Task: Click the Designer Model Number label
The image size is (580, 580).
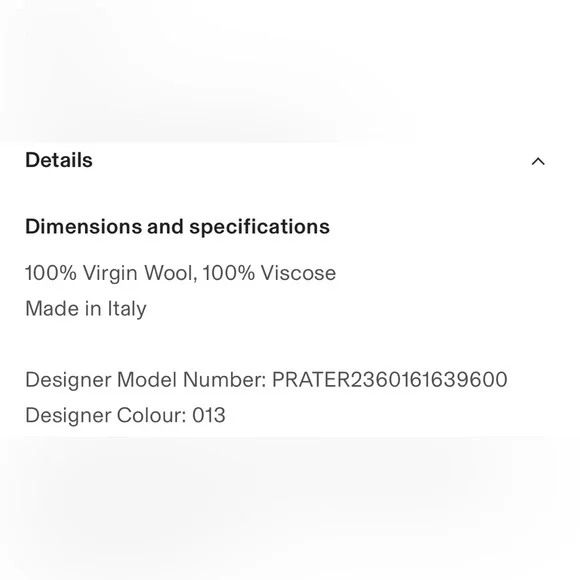Action: click(x=146, y=380)
